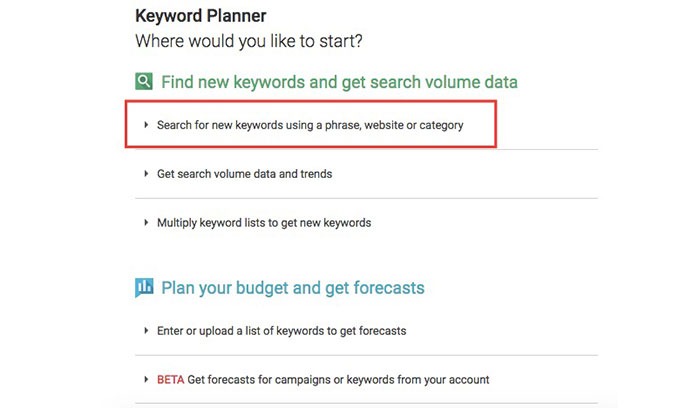Screen dimensions: 700x408
Task: Click the red highlighted box's right edge area
Action: pyautogui.click(x=495, y=124)
